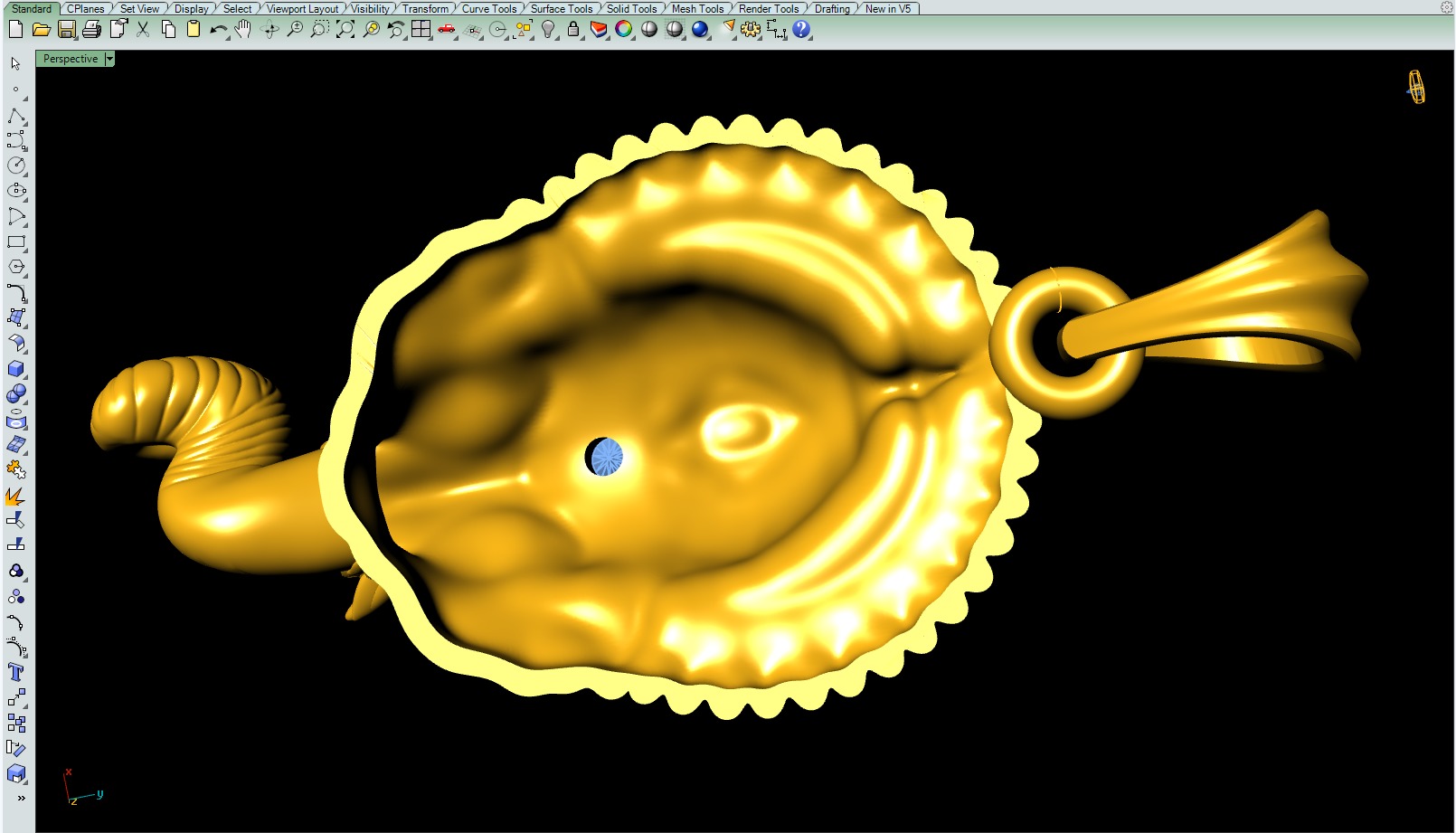1456x833 pixels.
Task: Switch to the Solid Tools tab
Action: [x=631, y=8]
